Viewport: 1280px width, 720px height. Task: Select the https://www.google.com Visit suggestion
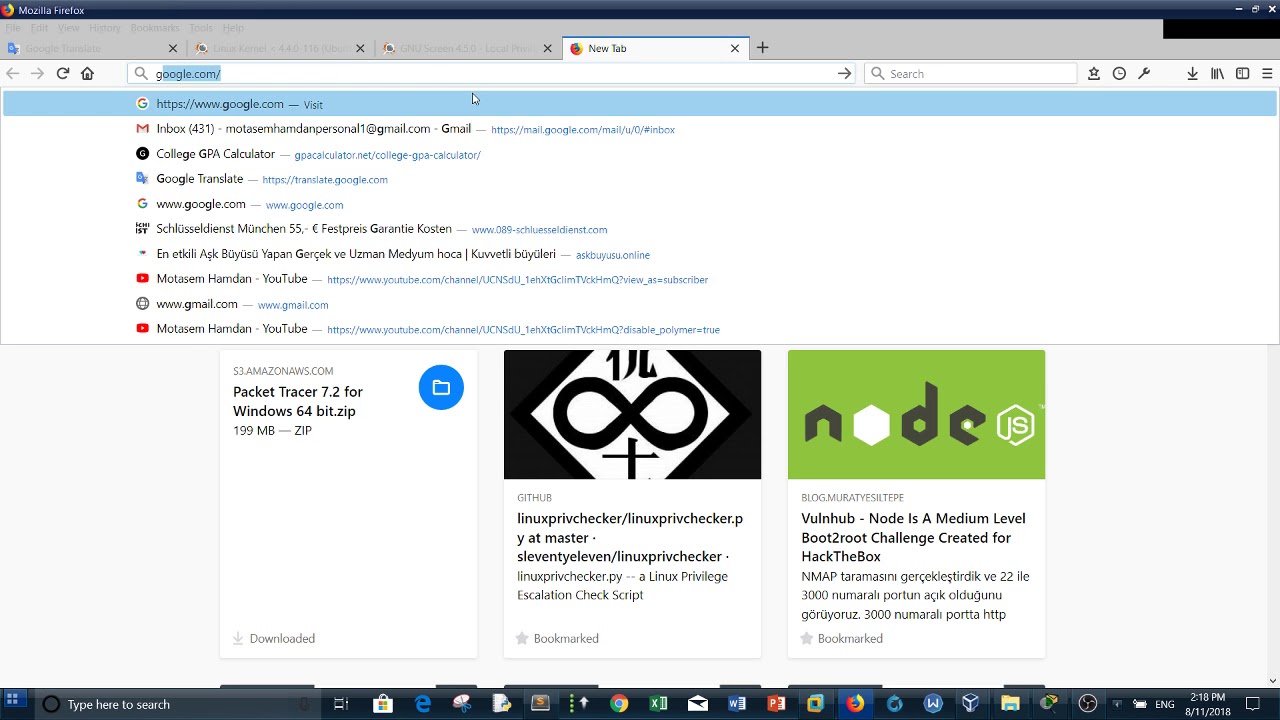pos(640,104)
